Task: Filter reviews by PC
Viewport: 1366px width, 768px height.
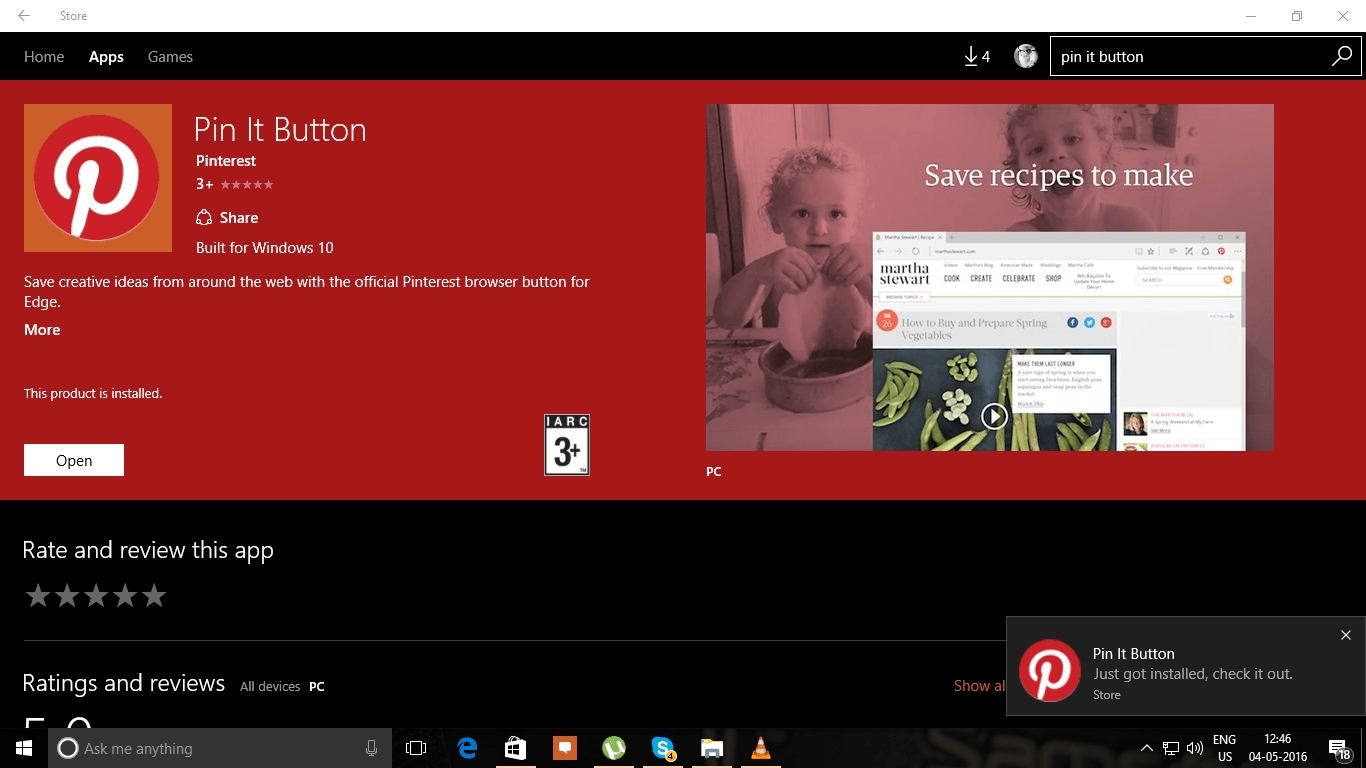Action: tap(317, 686)
